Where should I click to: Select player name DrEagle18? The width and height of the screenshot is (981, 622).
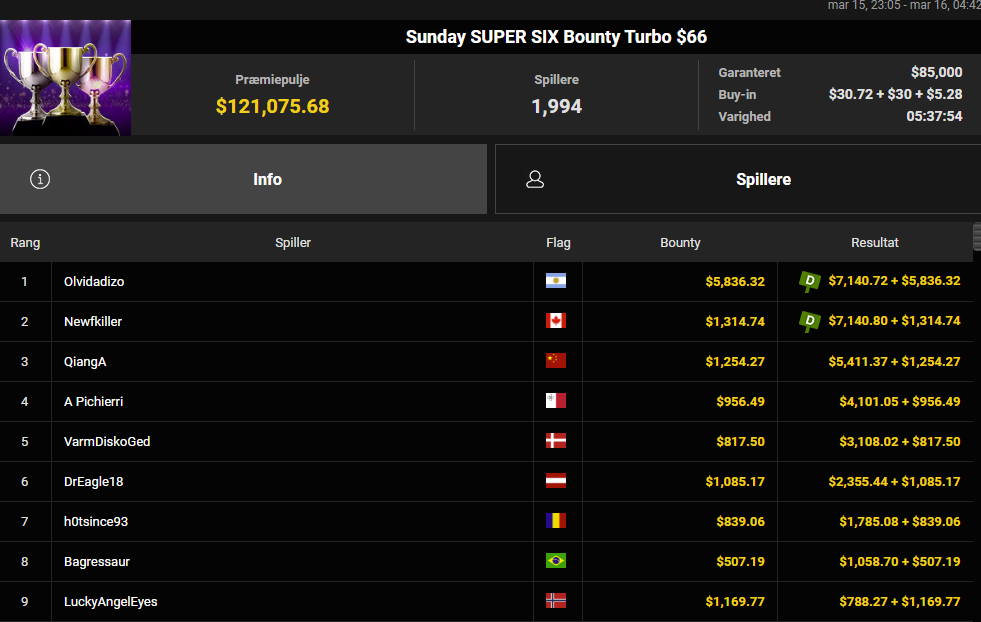tap(93, 481)
